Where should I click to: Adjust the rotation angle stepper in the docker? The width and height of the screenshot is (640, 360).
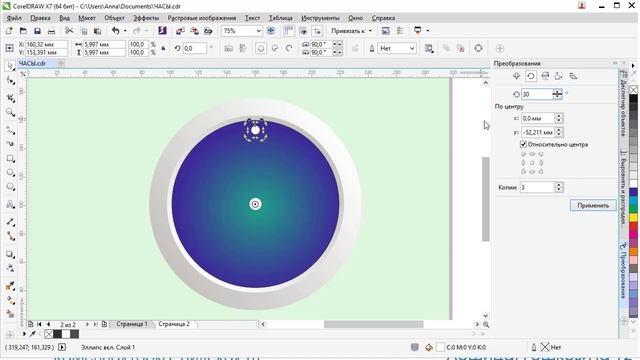(x=557, y=94)
